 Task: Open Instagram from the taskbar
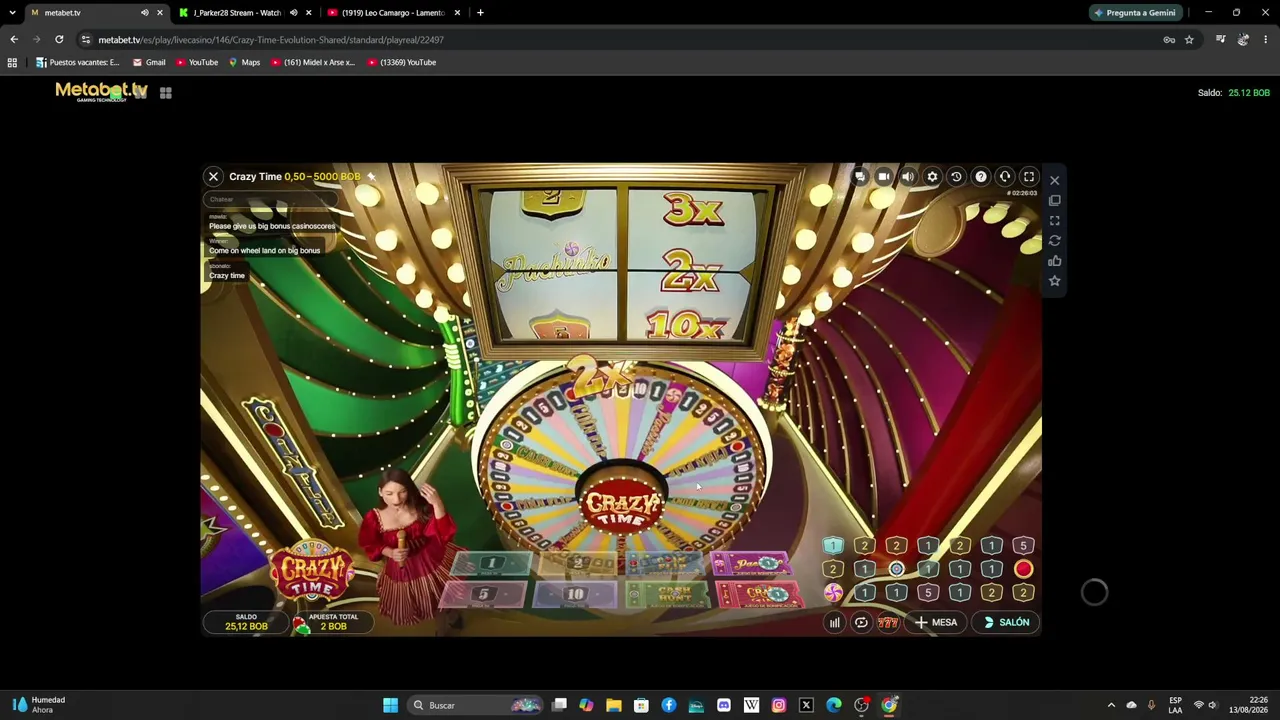coord(778,706)
